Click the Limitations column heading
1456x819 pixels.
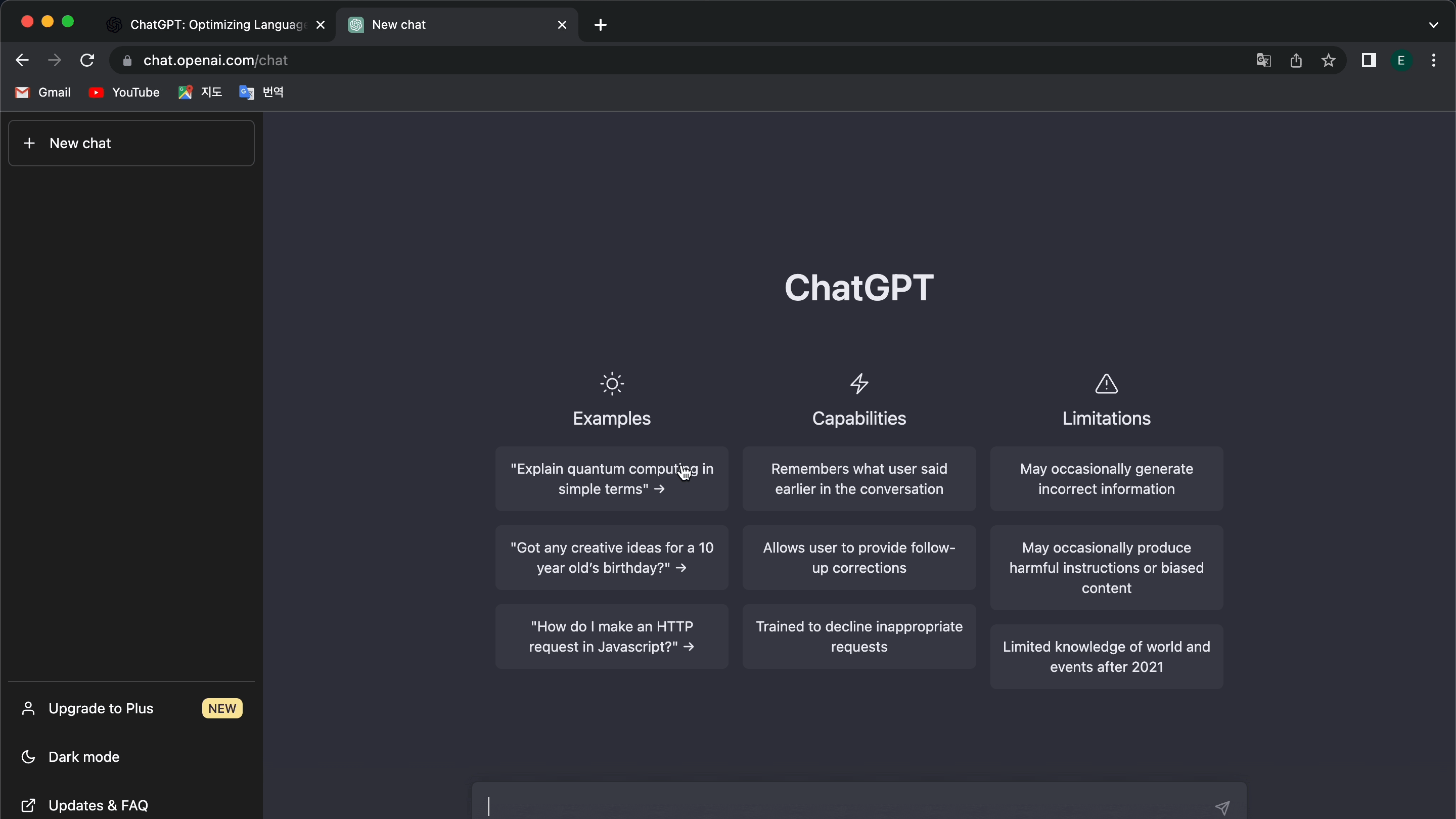(x=1106, y=418)
